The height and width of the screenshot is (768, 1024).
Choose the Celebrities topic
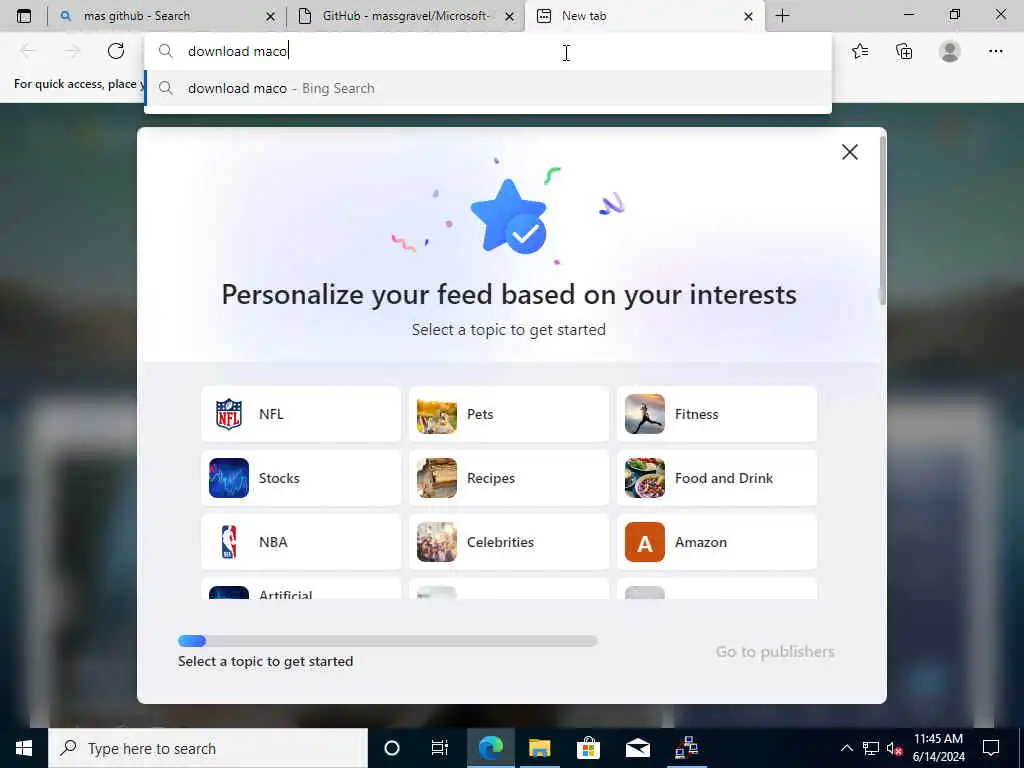click(509, 542)
